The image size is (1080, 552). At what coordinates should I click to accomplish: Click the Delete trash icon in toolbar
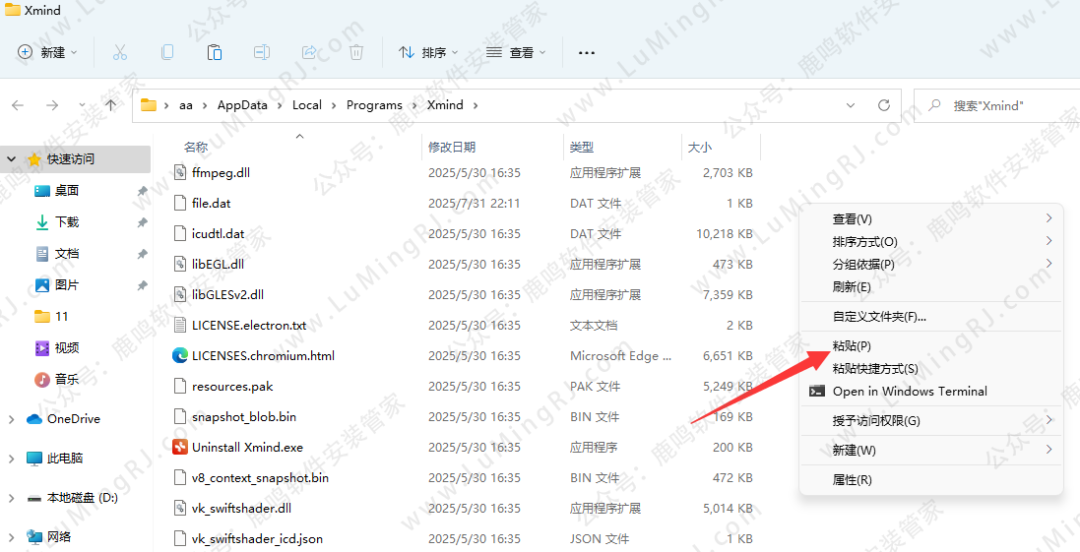click(356, 52)
